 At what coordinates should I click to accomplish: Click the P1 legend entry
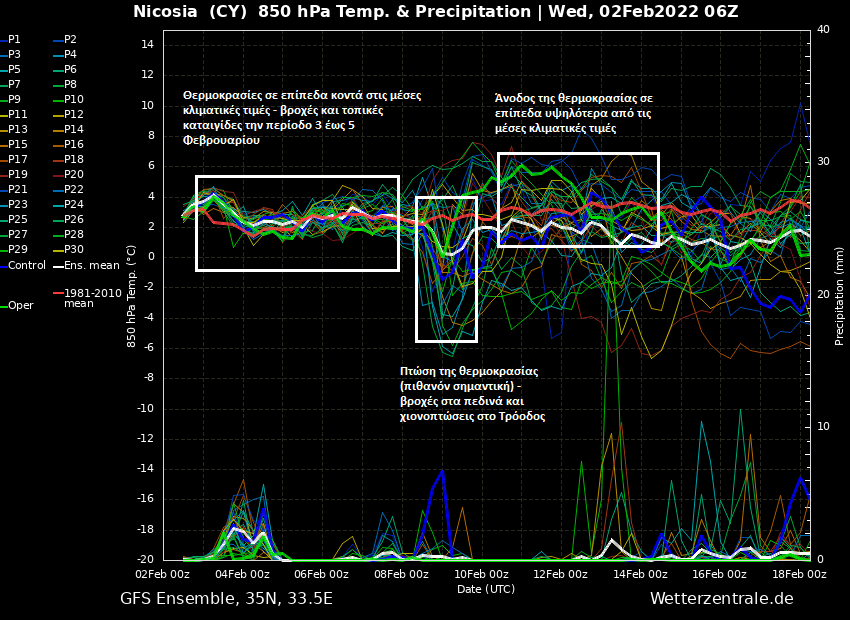[14, 39]
